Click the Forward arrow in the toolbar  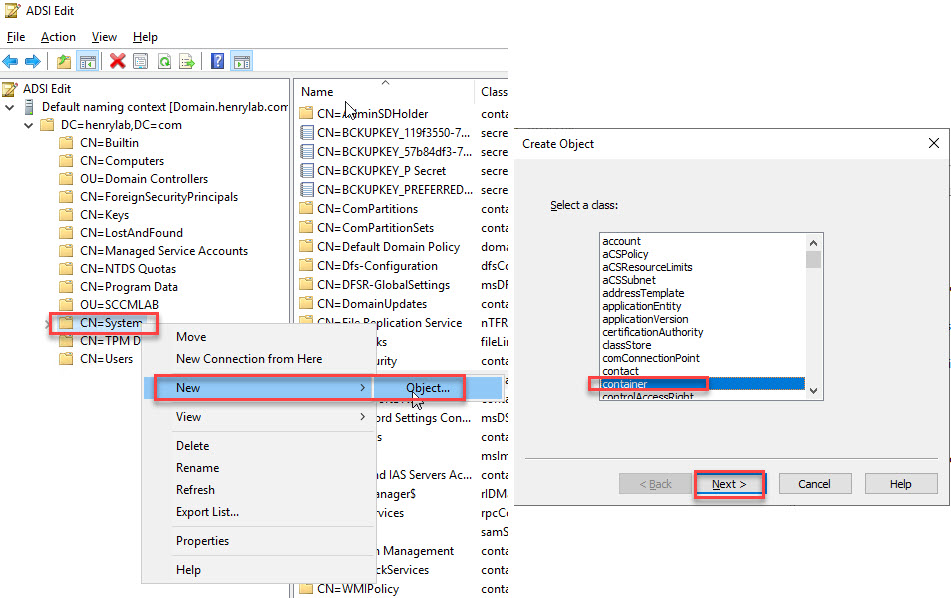pyautogui.click(x=32, y=62)
